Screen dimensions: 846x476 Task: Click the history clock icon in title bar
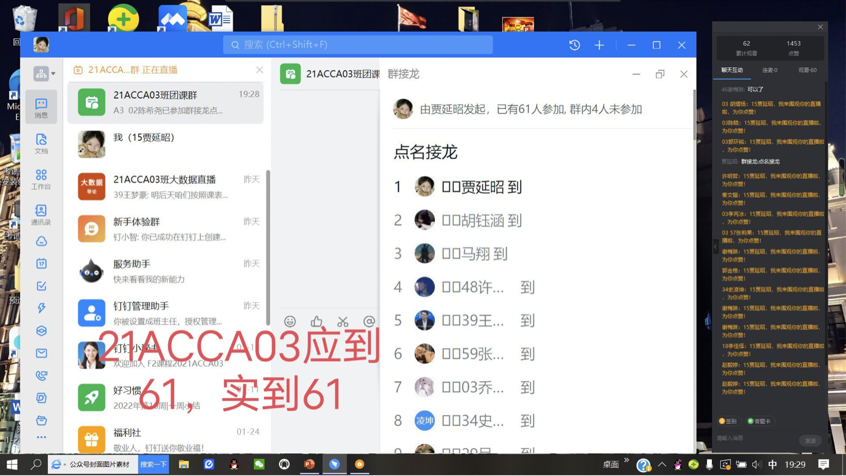pos(574,45)
